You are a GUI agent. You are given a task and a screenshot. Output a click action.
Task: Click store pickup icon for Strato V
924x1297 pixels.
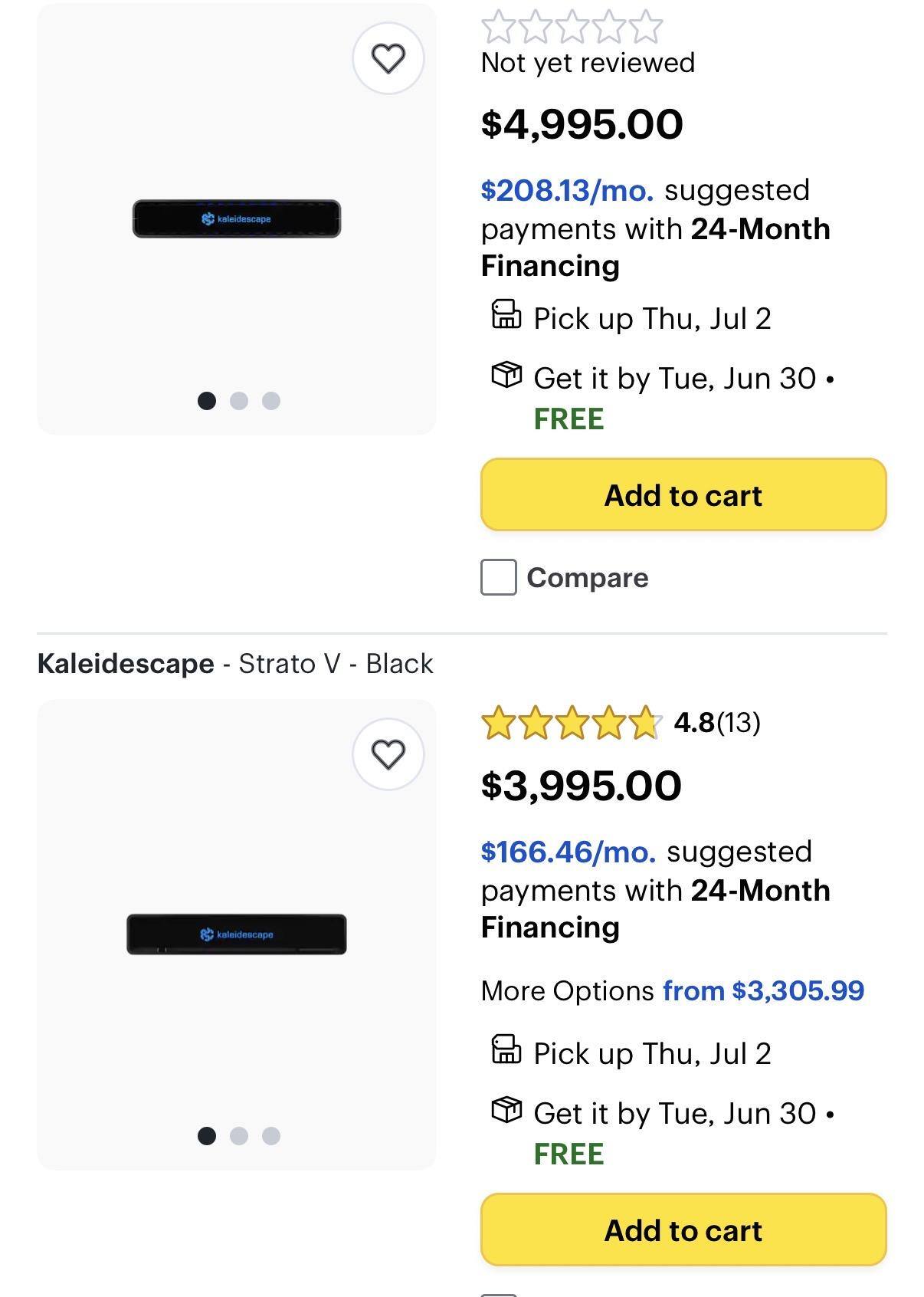[x=506, y=1050]
